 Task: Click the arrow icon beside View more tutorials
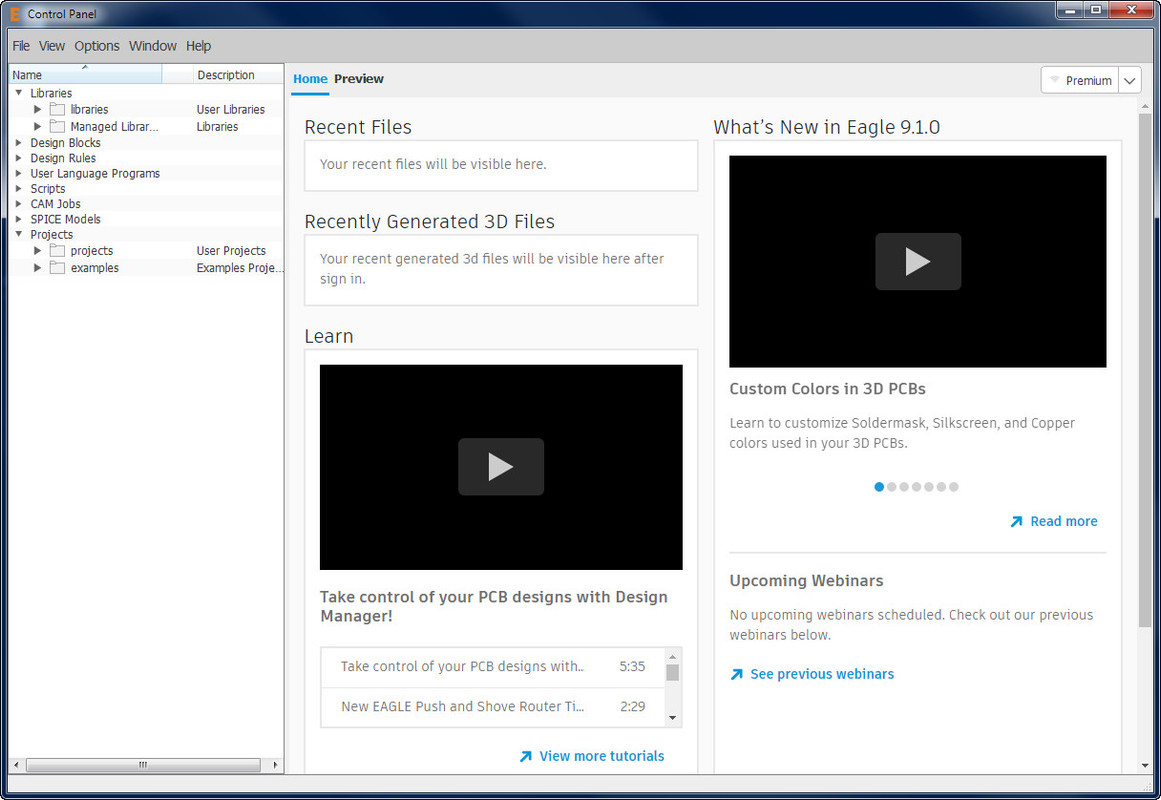tap(526, 756)
